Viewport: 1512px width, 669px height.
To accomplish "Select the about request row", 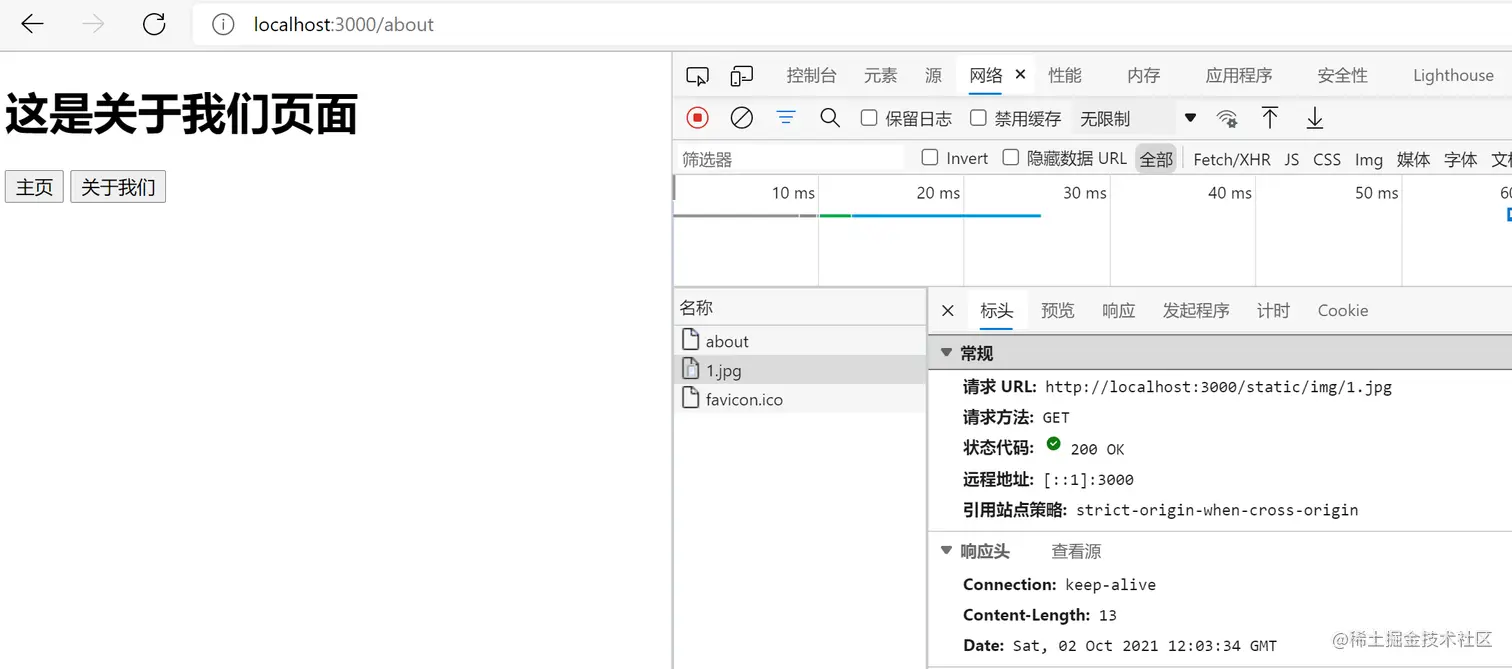I will [800, 340].
